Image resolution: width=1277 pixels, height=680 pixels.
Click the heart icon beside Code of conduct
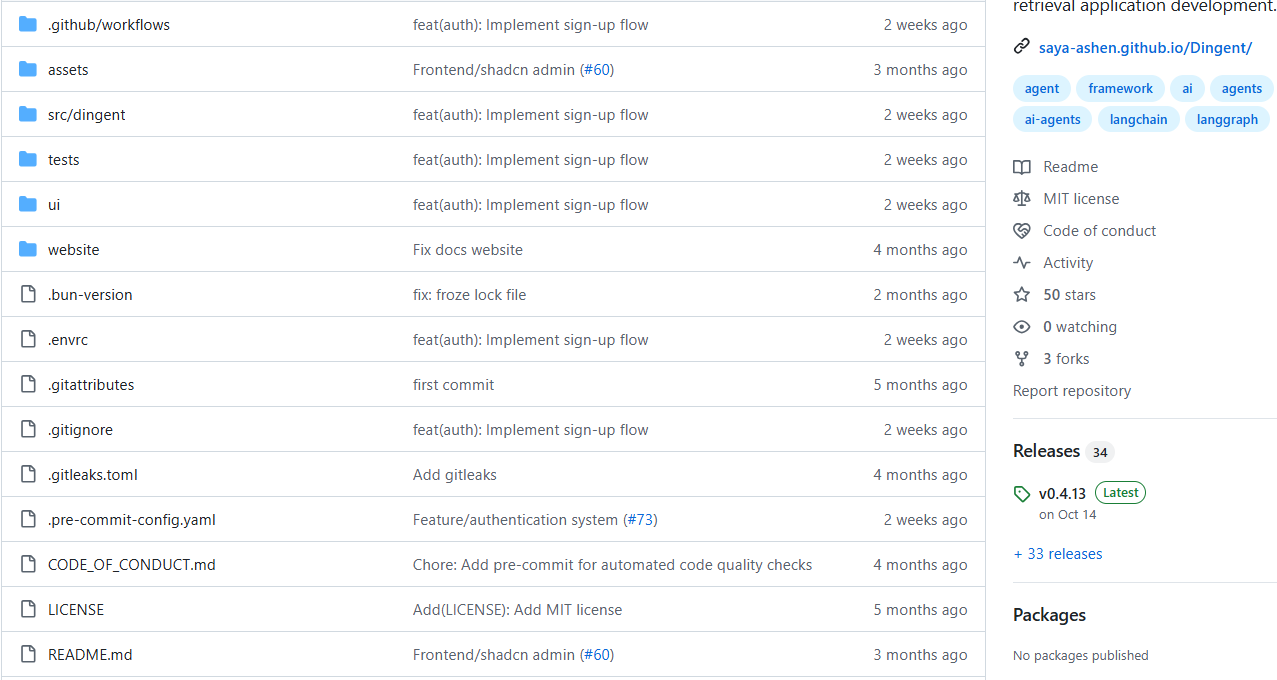(x=1021, y=231)
